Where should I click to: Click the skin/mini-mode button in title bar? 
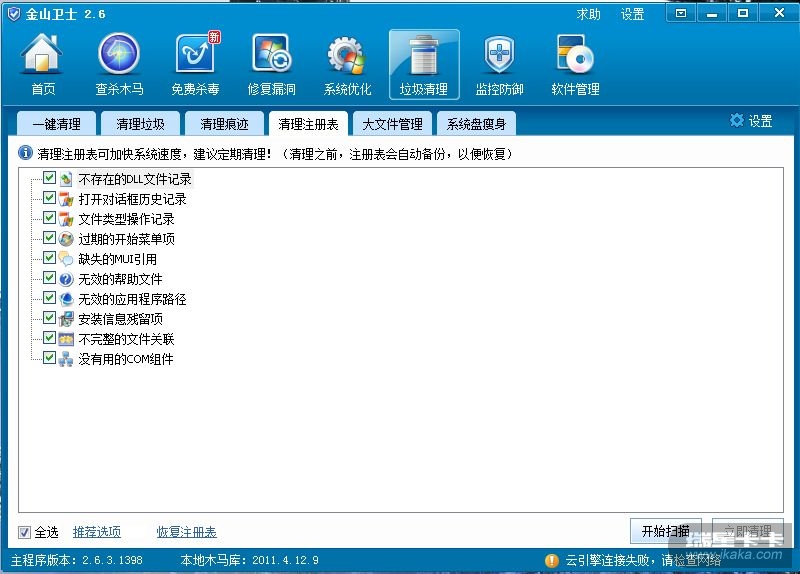(681, 13)
